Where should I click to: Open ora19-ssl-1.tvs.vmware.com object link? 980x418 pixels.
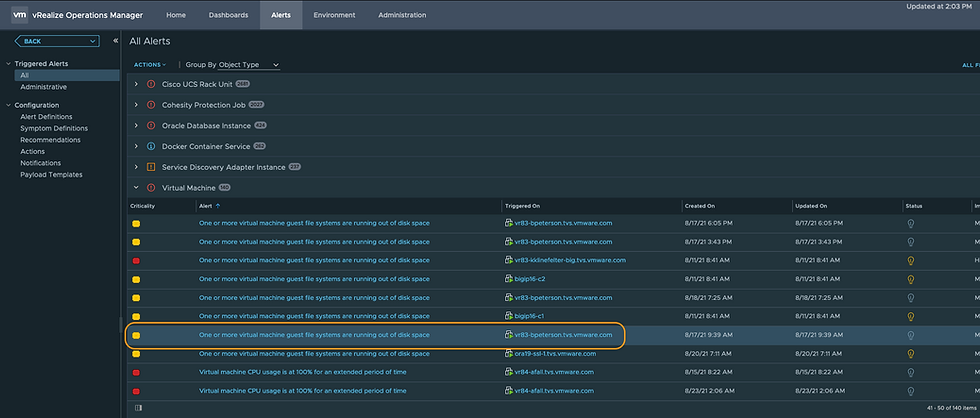click(555, 354)
